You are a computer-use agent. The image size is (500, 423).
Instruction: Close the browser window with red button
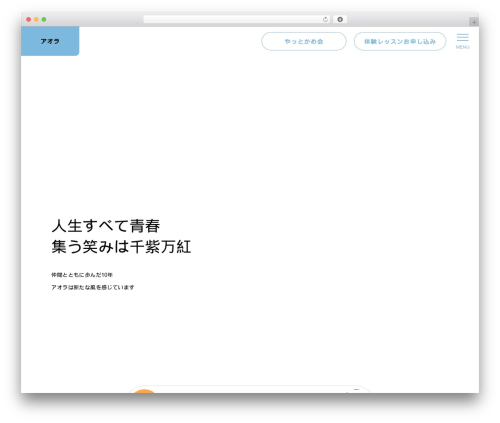coord(29,19)
